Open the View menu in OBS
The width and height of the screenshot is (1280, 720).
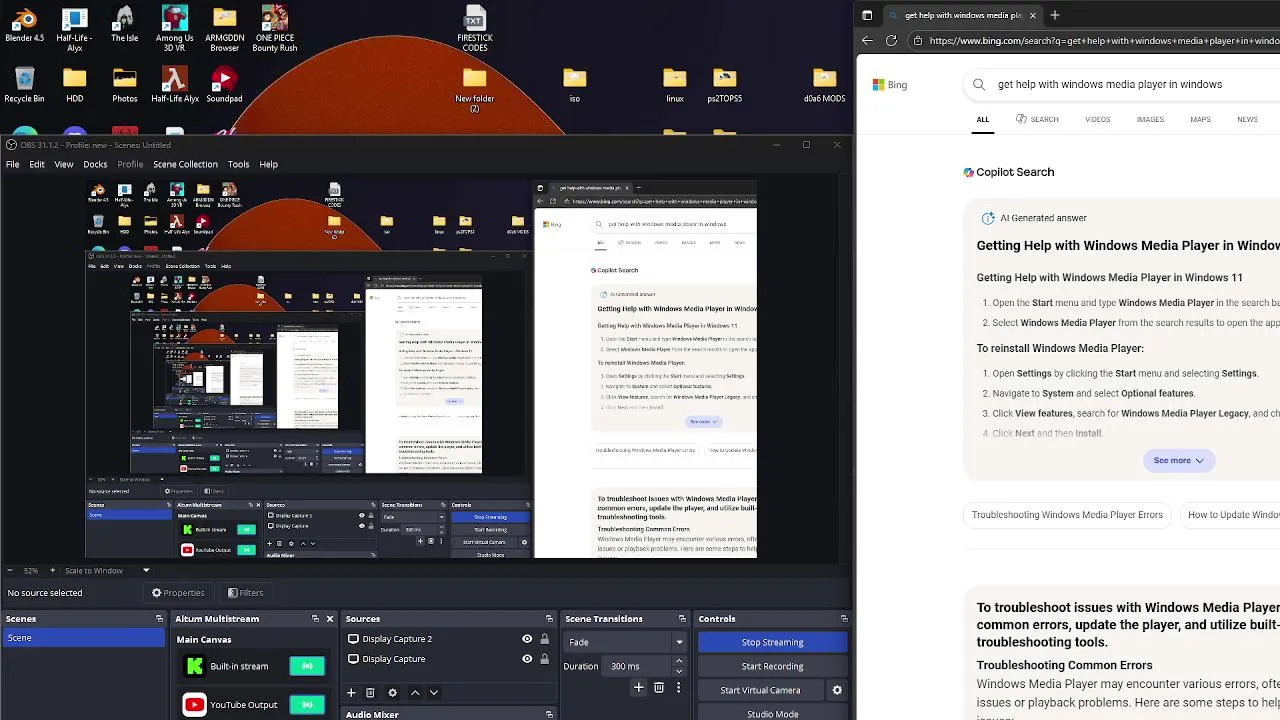64,164
